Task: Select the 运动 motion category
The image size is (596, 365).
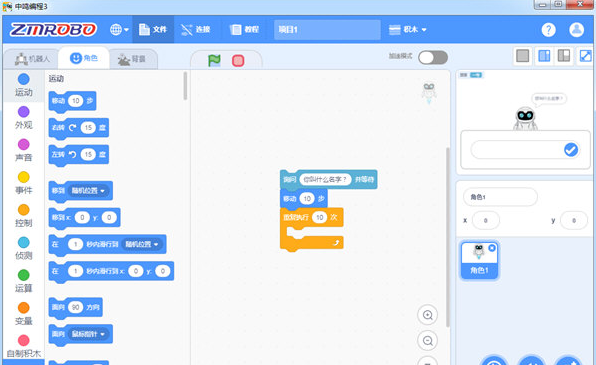Action: (x=24, y=86)
